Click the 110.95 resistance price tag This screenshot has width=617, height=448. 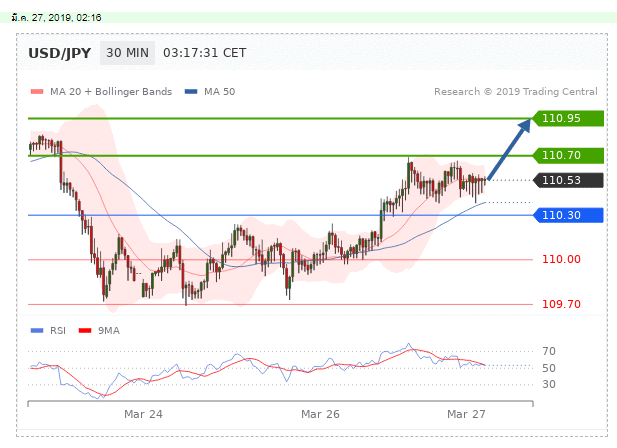pos(568,118)
